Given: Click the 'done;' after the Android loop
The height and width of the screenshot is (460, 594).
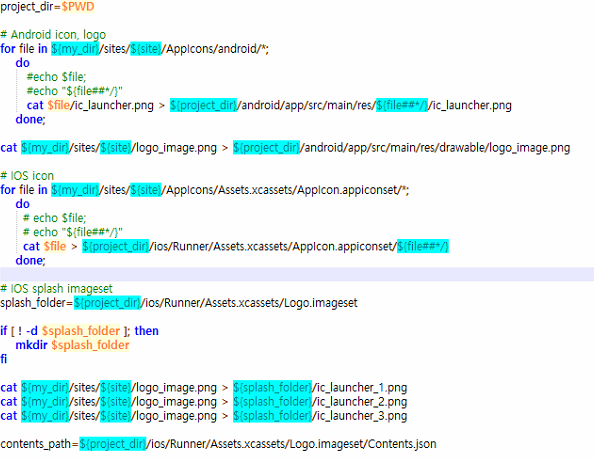Looking at the screenshot, I should coord(30,119).
